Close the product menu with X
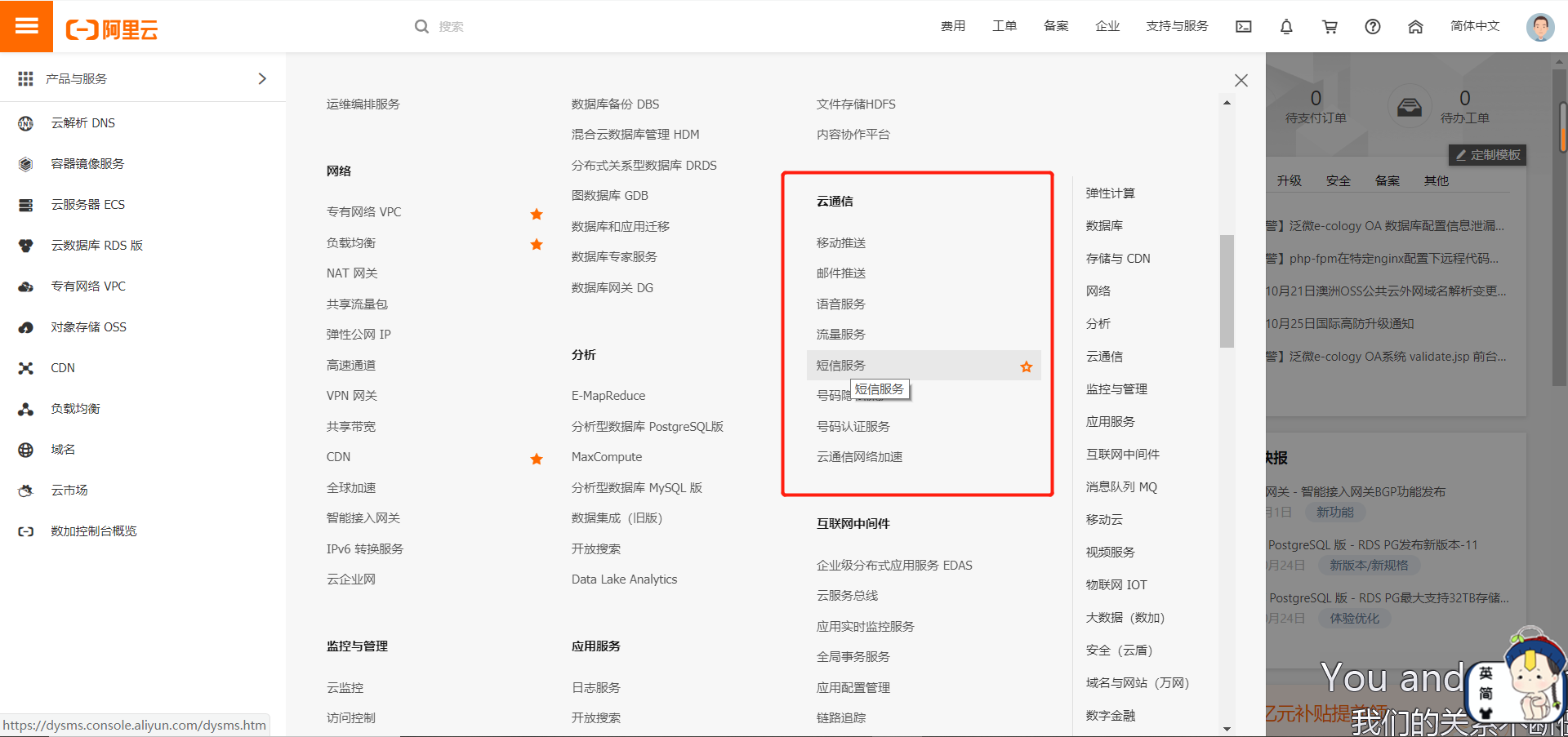Image resolution: width=1568 pixels, height=737 pixels. click(x=1241, y=80)
